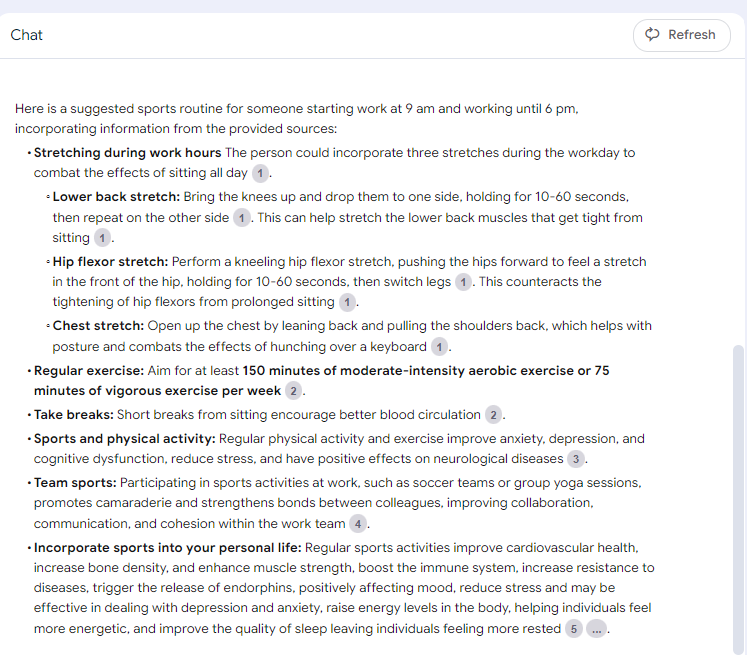The height and width of the screenshot is (655, 747).
Task: Click the Refresh chat button
Action: (681, 35)
